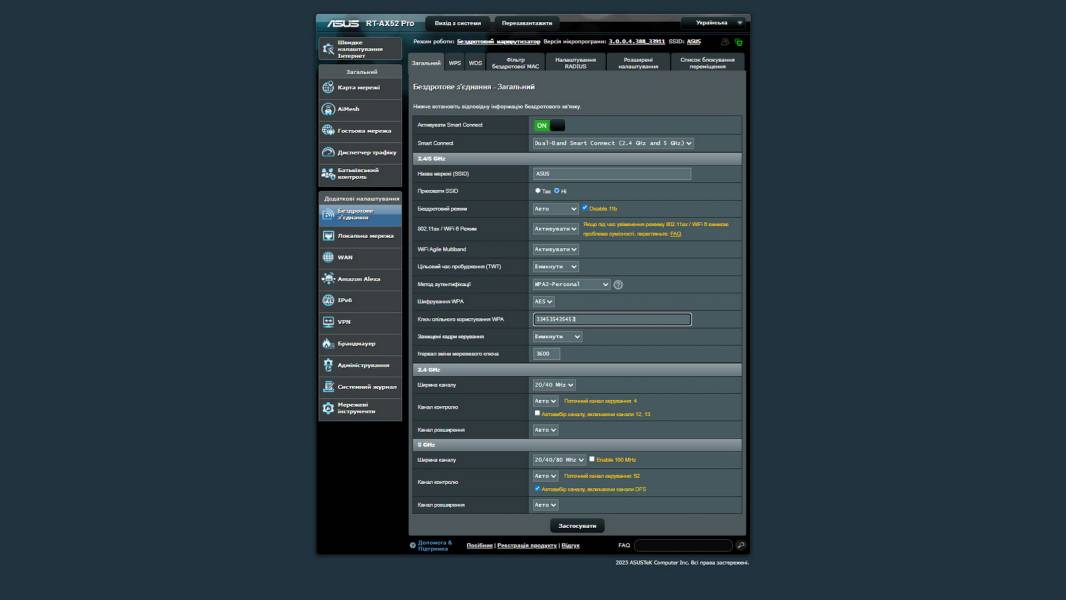Open the Брандмауер firewall icon

coord(328,343)
